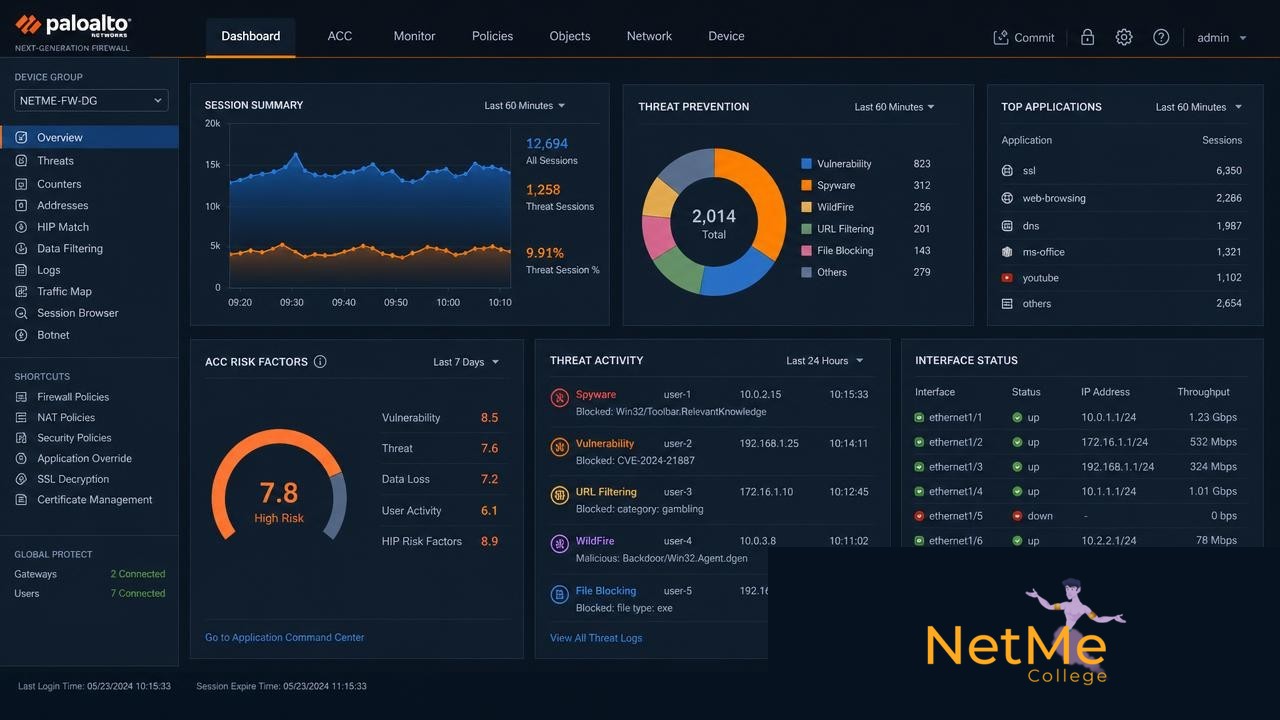Click the WildFire threat icon in Threat Activity
The width and height of the screenshot is (1280, 720).
(559, 545)
